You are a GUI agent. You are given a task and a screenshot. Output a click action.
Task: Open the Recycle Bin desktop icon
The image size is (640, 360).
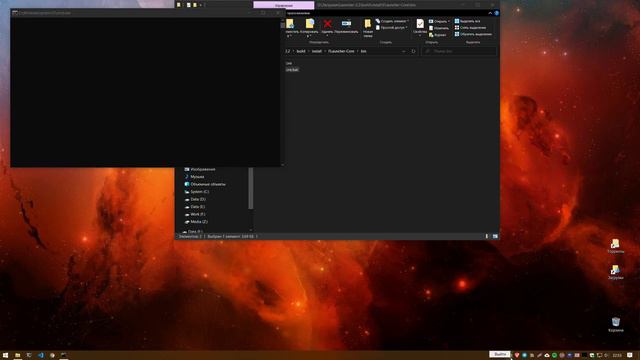point(616,322)
